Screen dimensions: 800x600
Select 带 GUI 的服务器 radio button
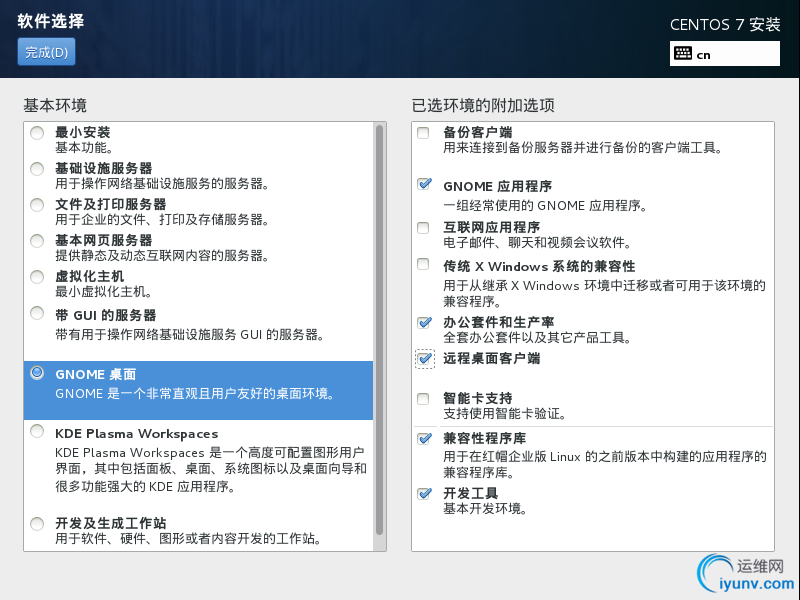click(37, 313)
